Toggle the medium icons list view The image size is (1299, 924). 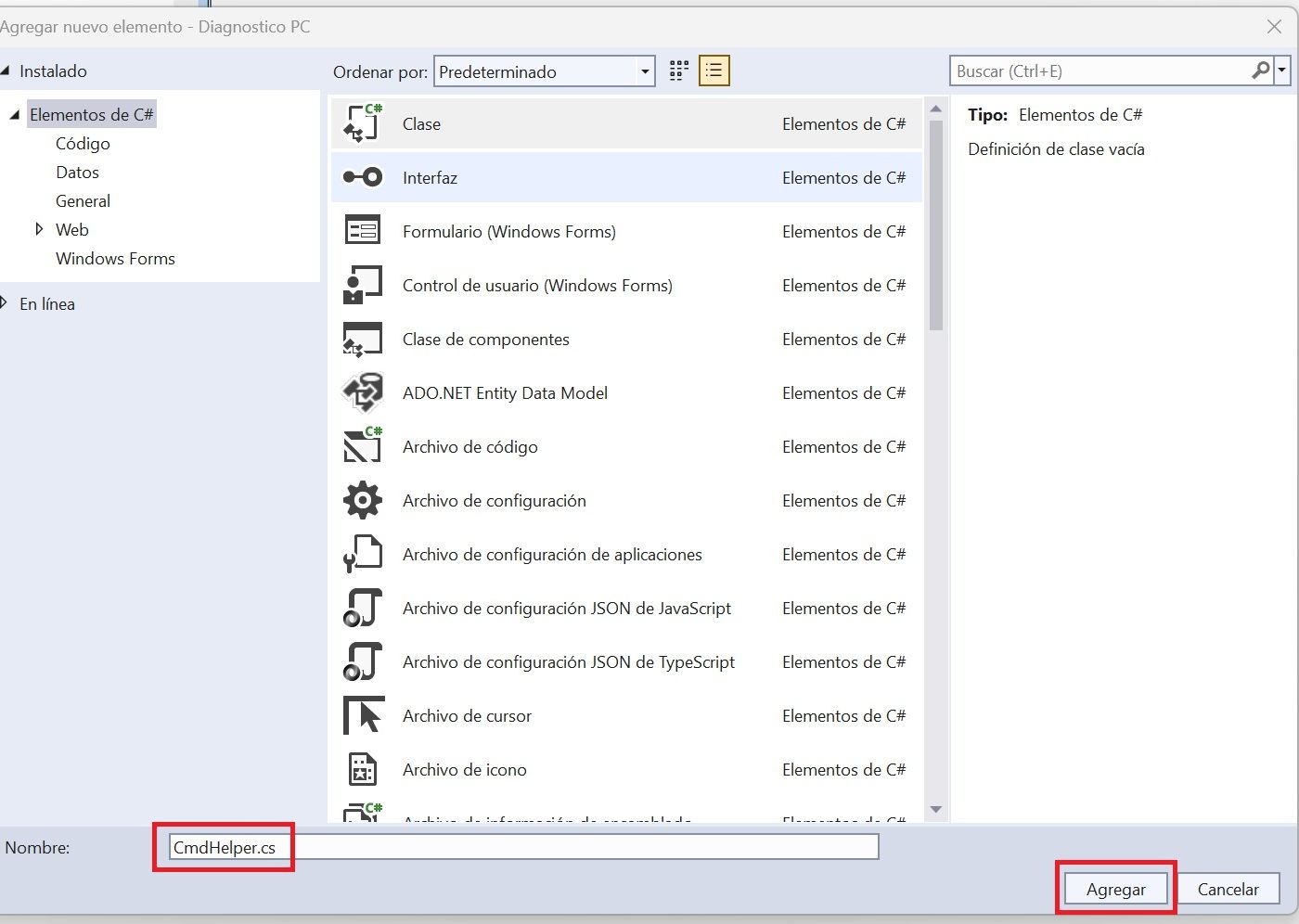pos(714,70)
